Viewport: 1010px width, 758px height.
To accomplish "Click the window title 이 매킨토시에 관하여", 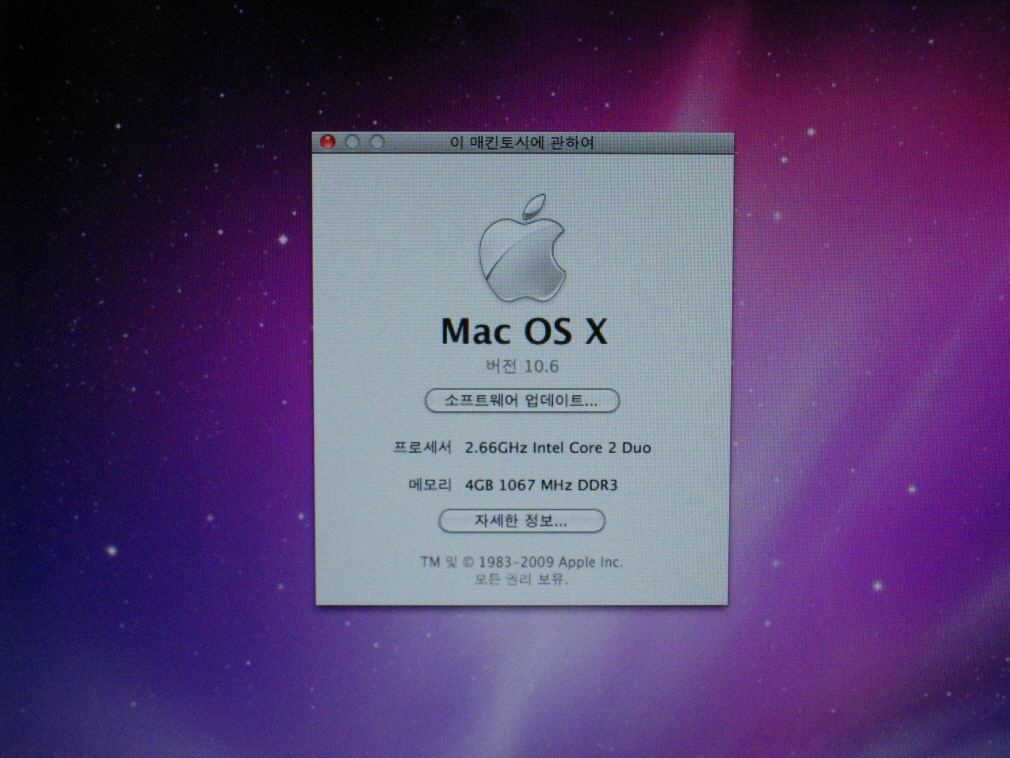I will 522,143.
